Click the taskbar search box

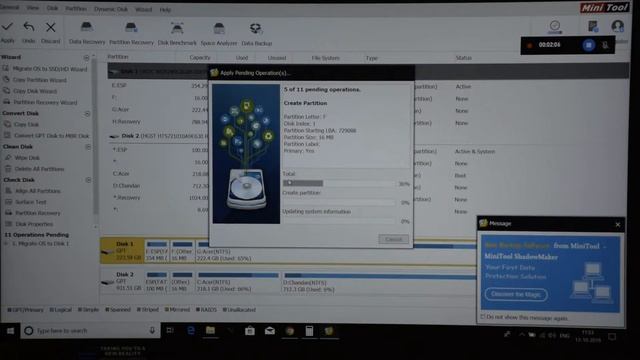point(91,331)
